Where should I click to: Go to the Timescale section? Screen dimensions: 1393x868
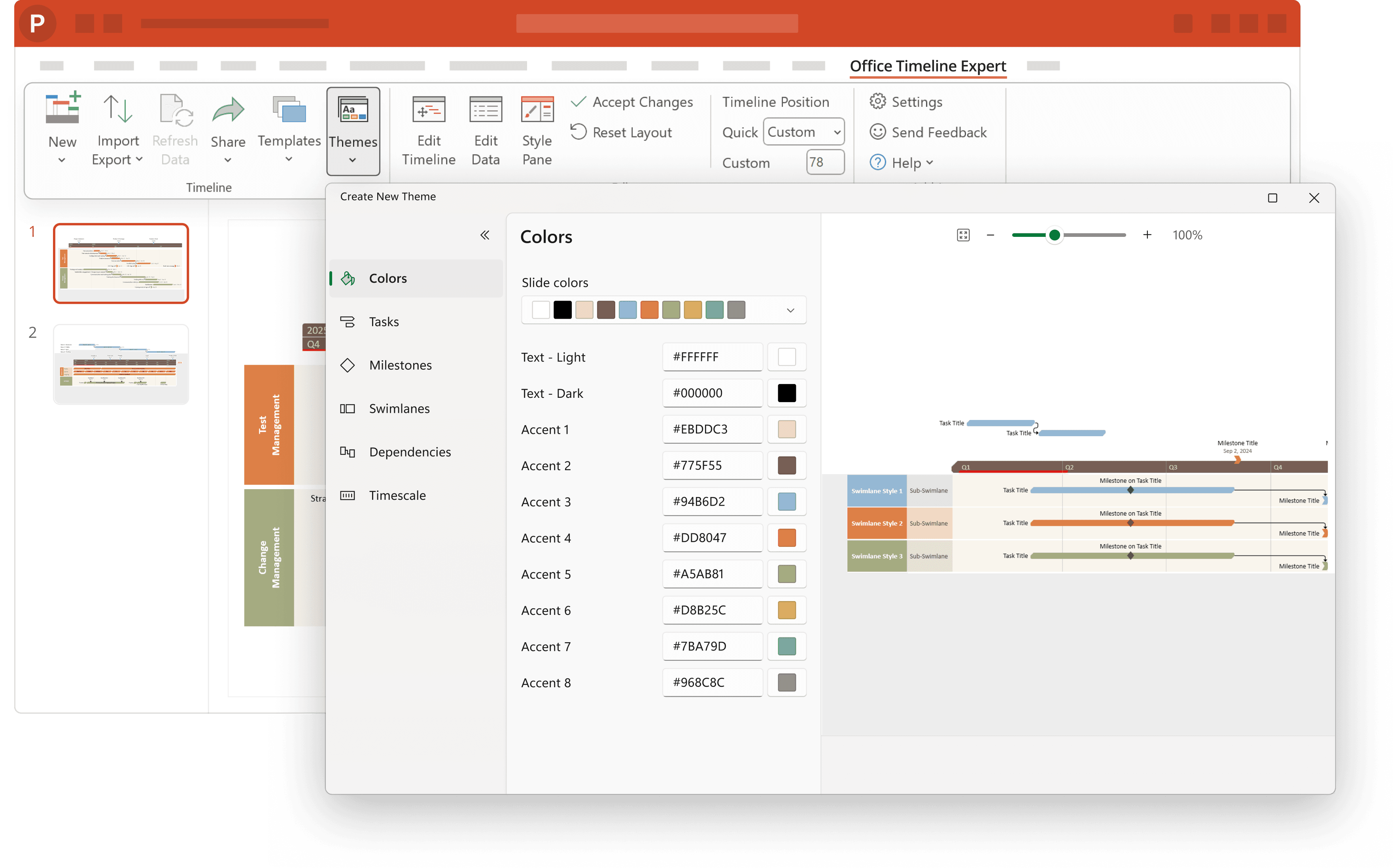[x=397, y=495]
